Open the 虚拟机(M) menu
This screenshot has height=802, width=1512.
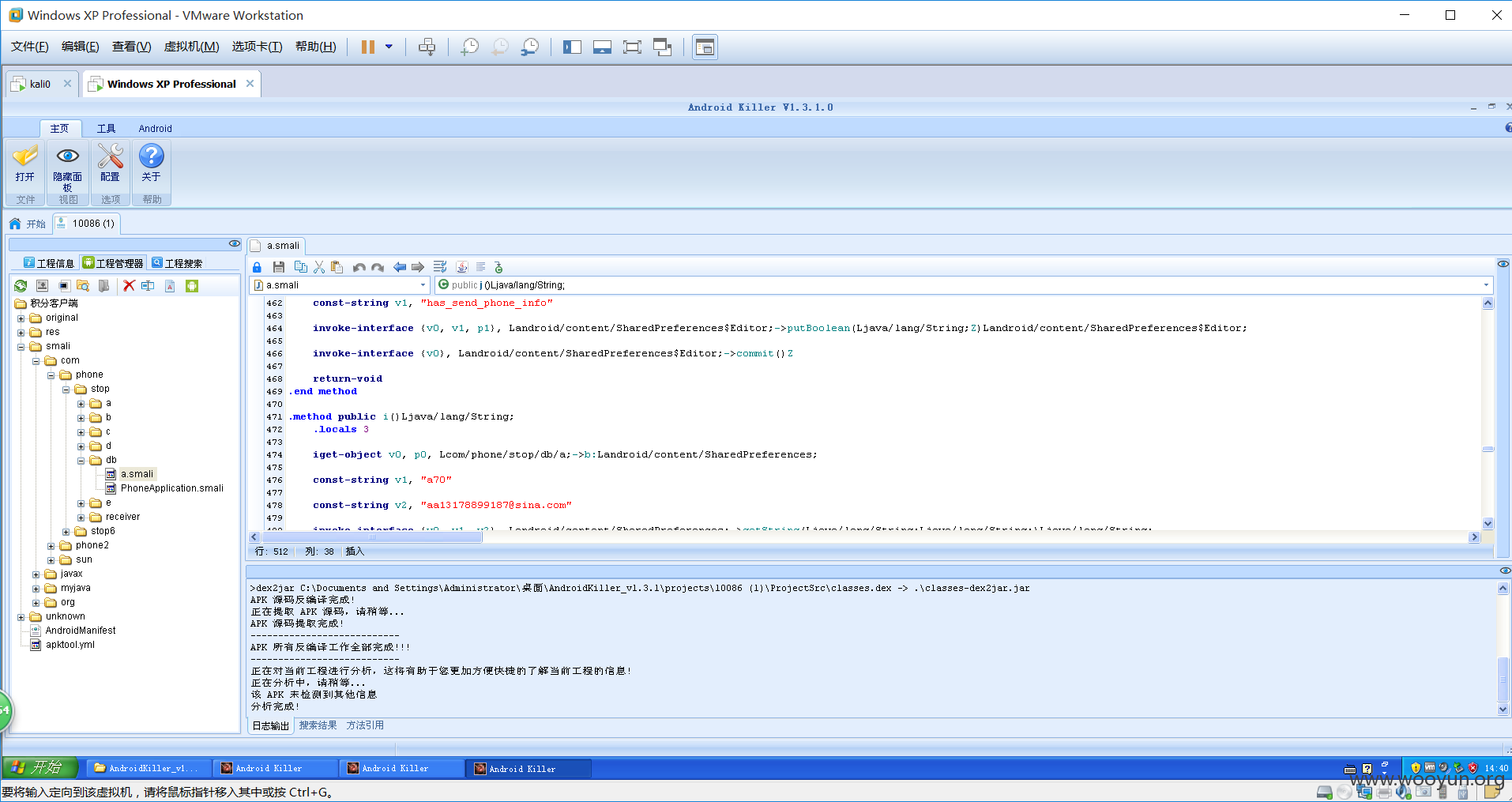point(191,47)
